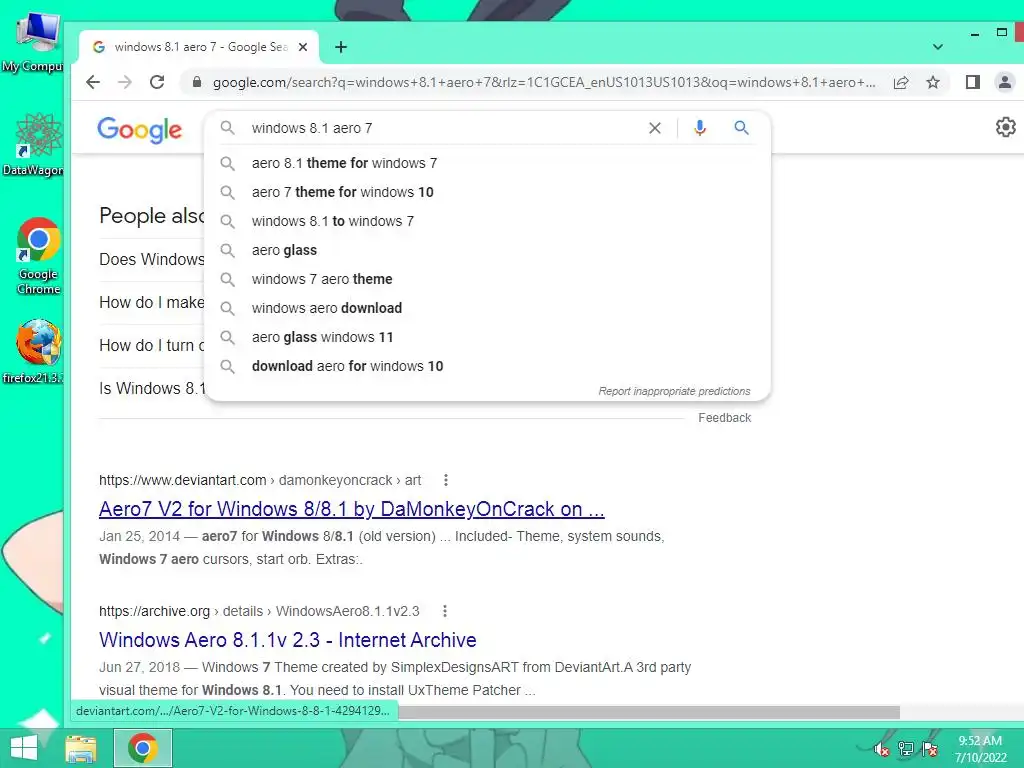Expand the tab search chevron
1024x768 pixels.
938,47
